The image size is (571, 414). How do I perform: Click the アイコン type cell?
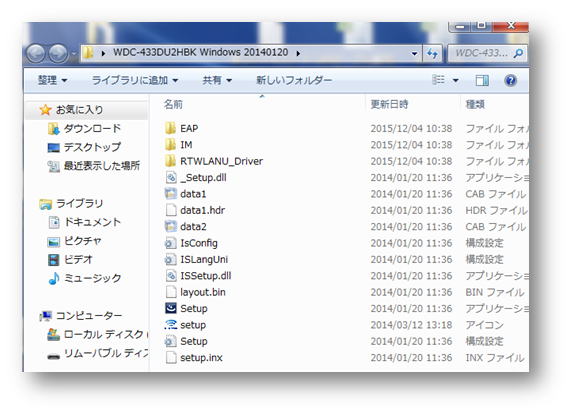[x=485, y=325]
